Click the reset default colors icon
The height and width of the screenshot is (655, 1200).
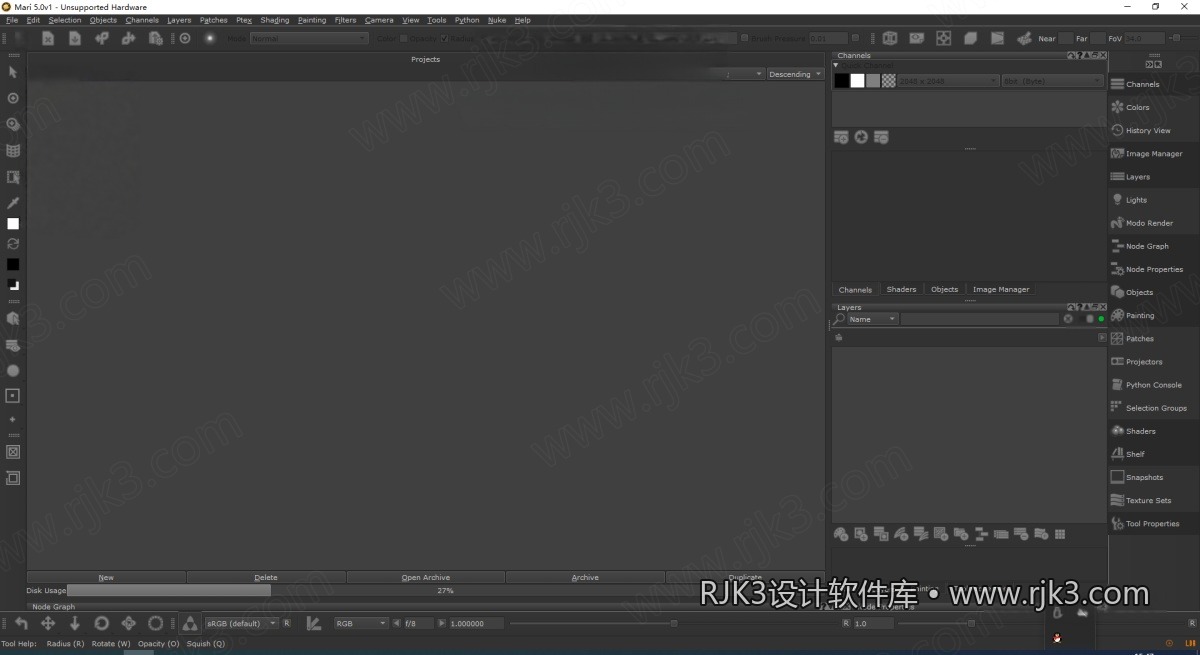click(x=13, y=285)
